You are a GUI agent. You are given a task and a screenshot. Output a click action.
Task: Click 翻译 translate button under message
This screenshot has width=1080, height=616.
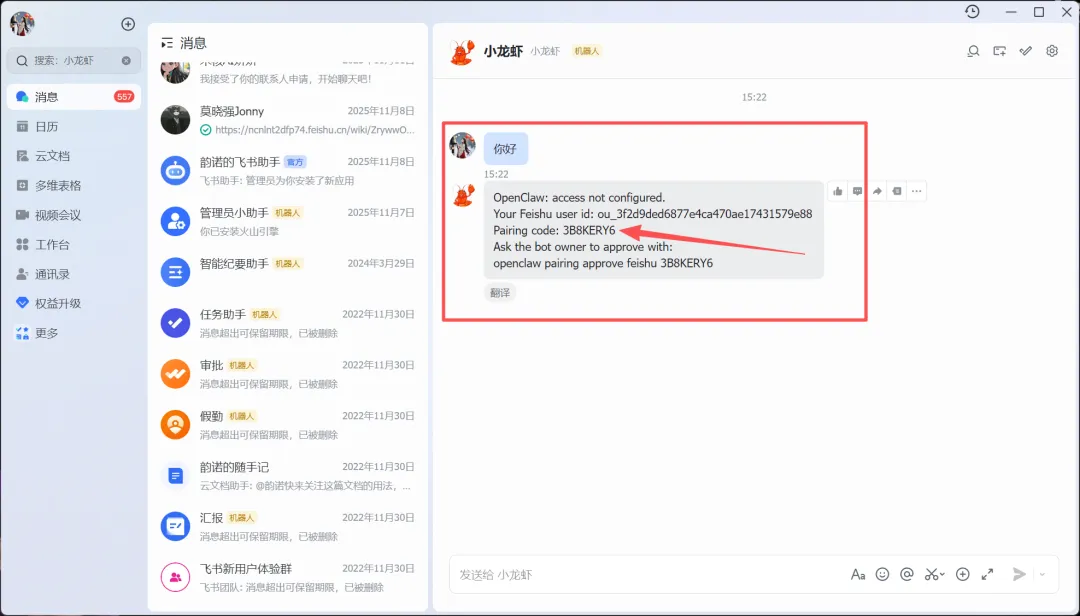(x=500, y=293)
